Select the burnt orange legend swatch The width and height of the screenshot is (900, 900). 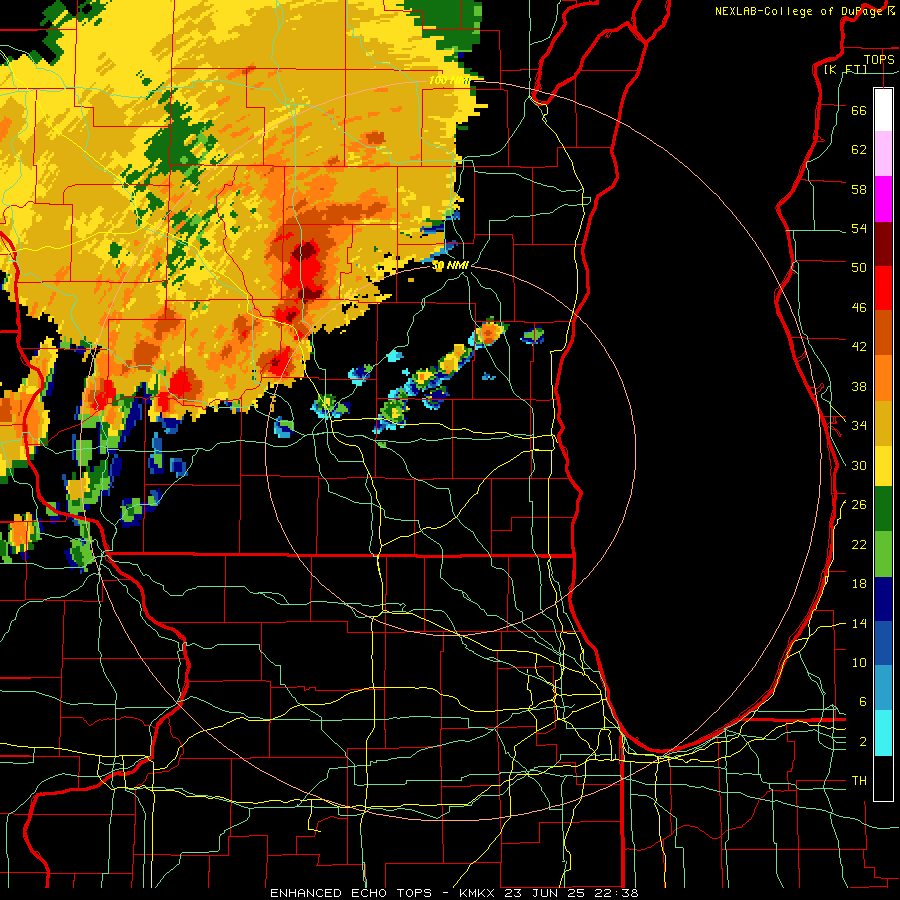pyautogui.click(x=883, y=332)
